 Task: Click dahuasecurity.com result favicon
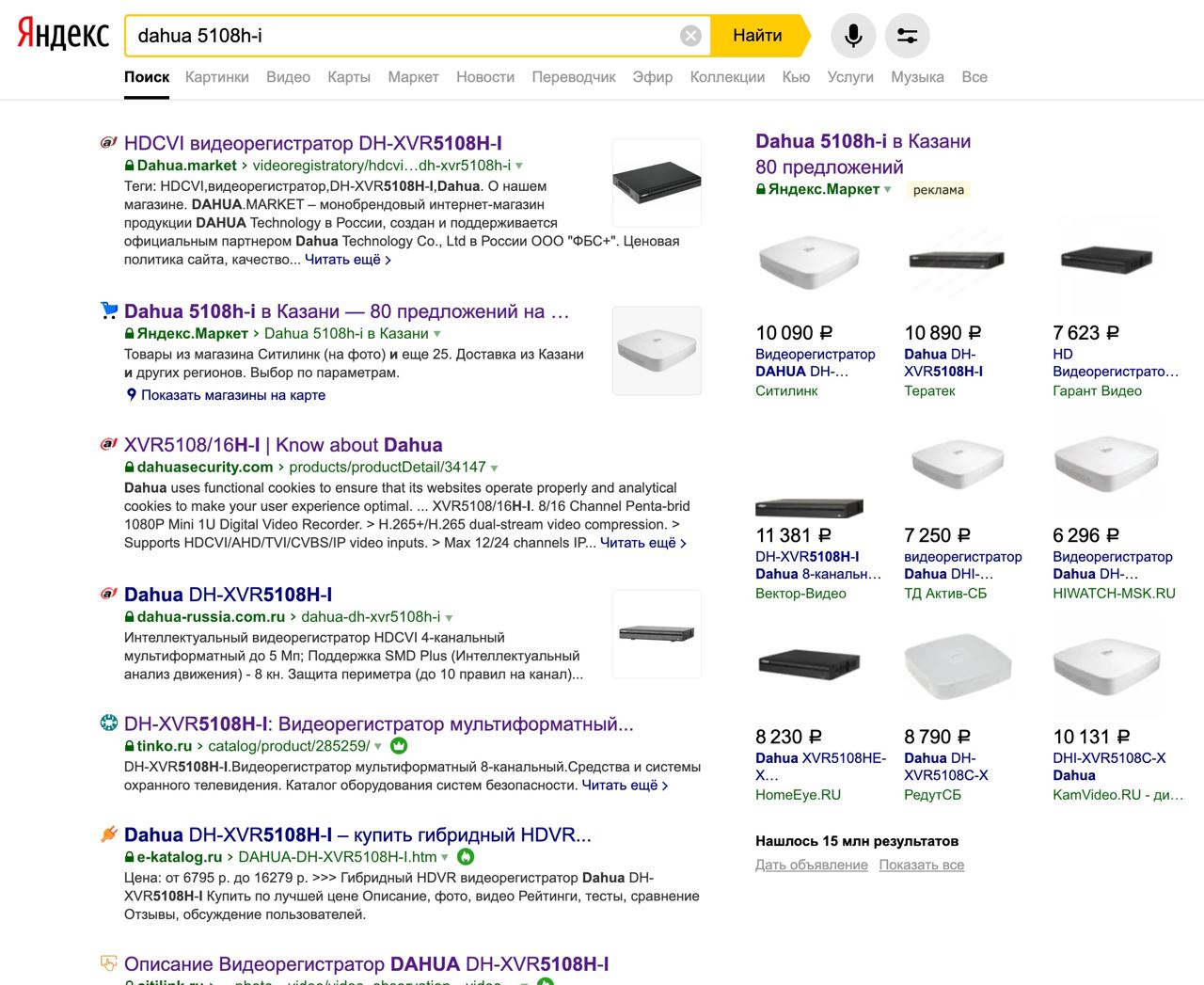click(109, 444)
